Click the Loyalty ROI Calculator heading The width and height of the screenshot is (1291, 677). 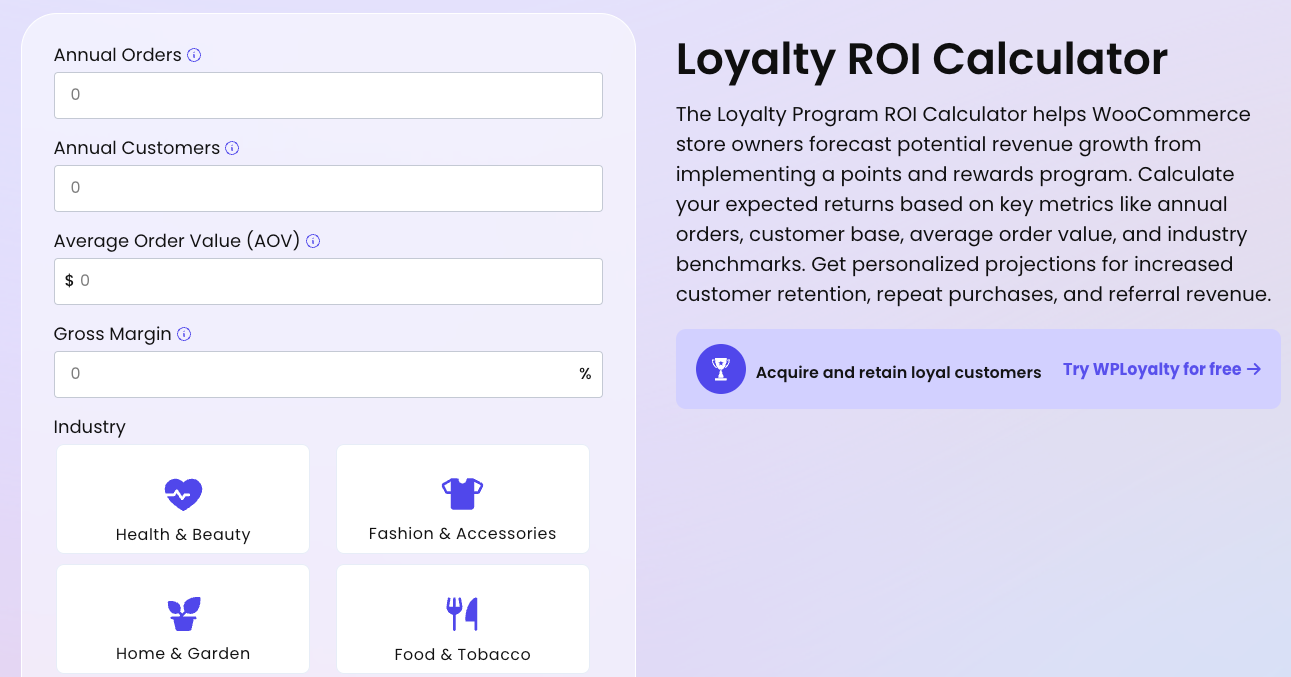tap(921, 60)
